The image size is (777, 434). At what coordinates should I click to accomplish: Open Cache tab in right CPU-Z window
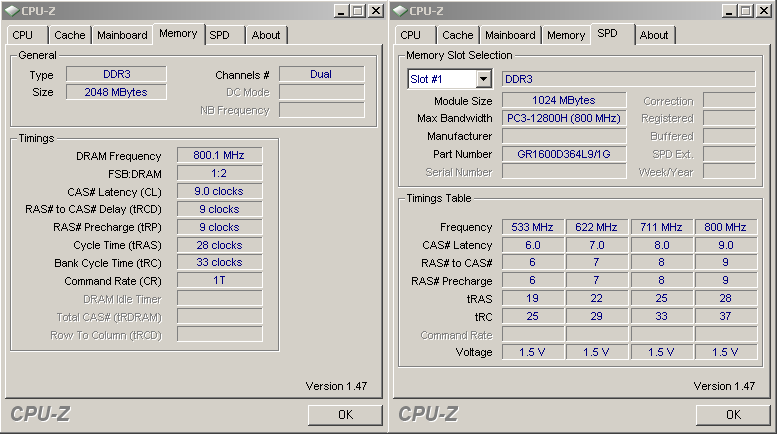[x=458, y=35]
